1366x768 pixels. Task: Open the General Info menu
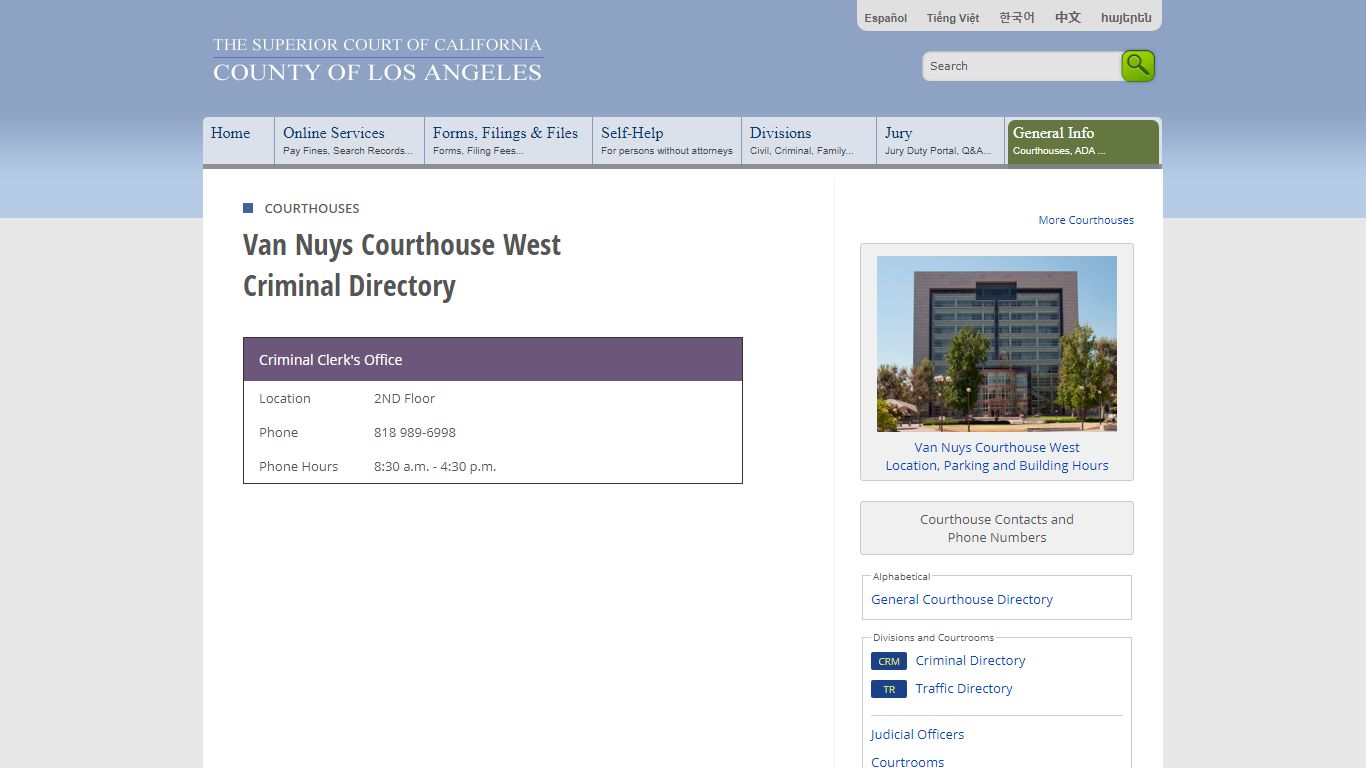[x=1083, y=141]
